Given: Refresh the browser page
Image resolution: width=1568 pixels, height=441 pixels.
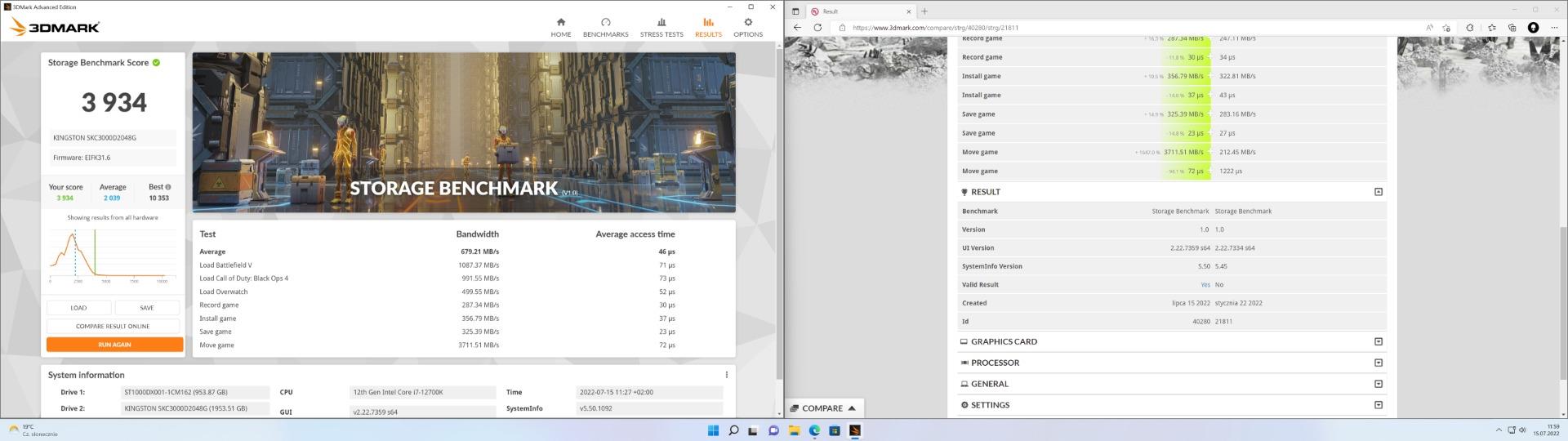Looking at the screenshot, I should click(817, 28).
